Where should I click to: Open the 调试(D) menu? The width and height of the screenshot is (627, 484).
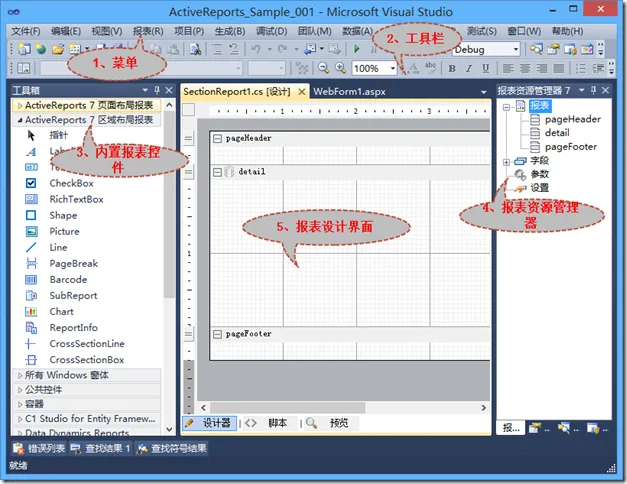pos(272,31)
